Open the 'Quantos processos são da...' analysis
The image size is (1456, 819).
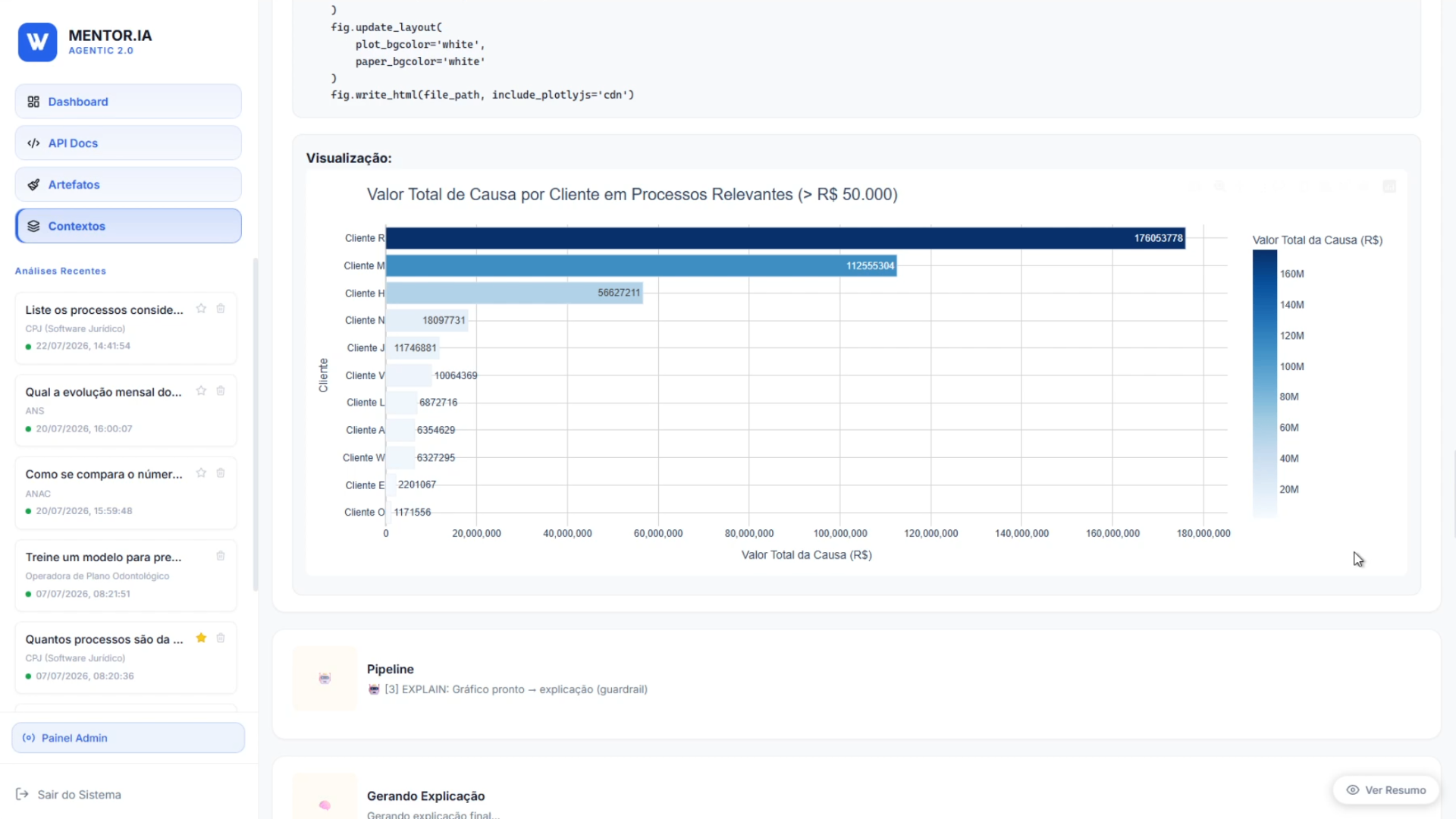pyautogui.click(x=126, y=657)
